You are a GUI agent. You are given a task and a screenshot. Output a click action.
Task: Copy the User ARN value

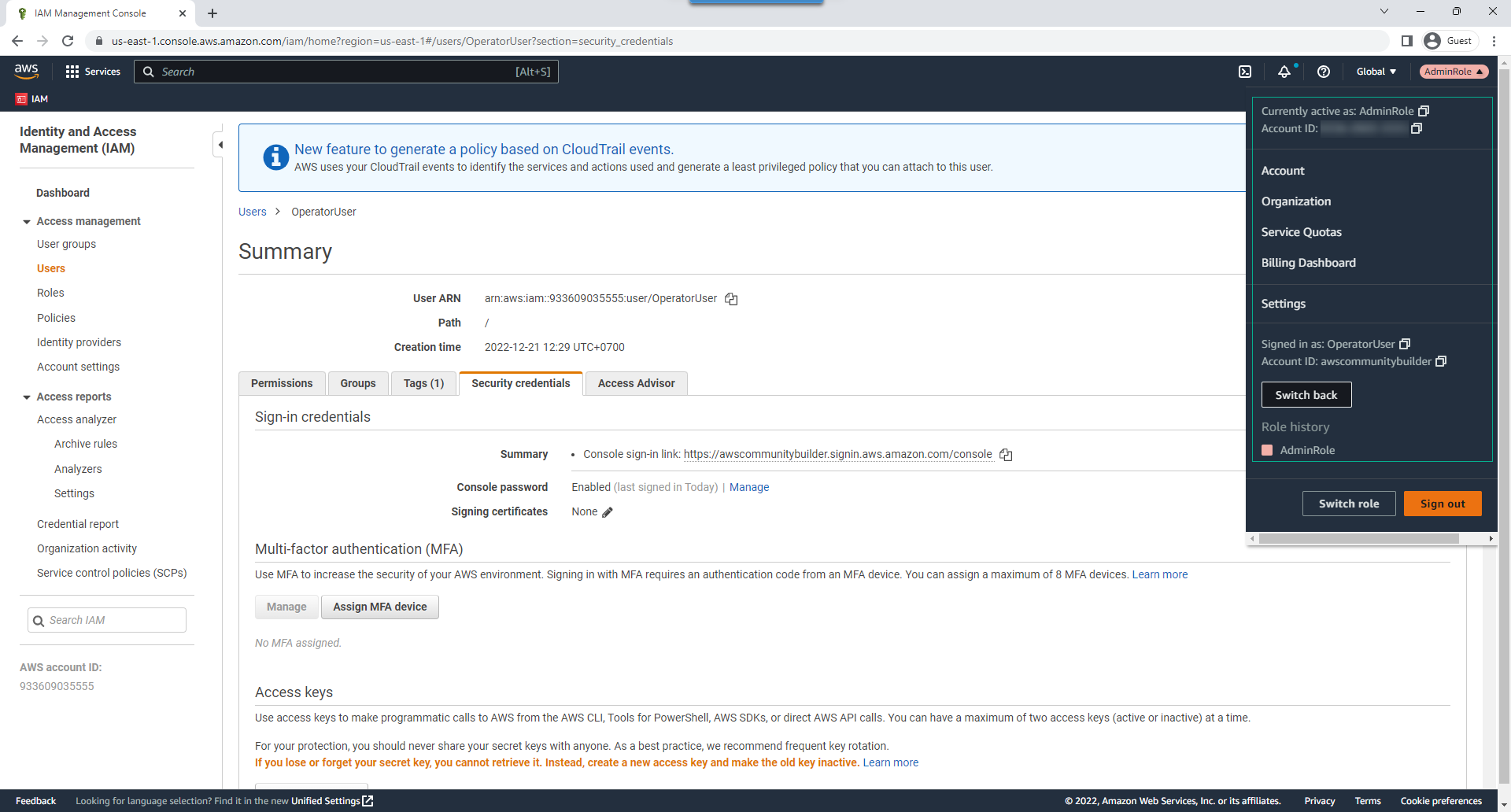coord(731,299)
